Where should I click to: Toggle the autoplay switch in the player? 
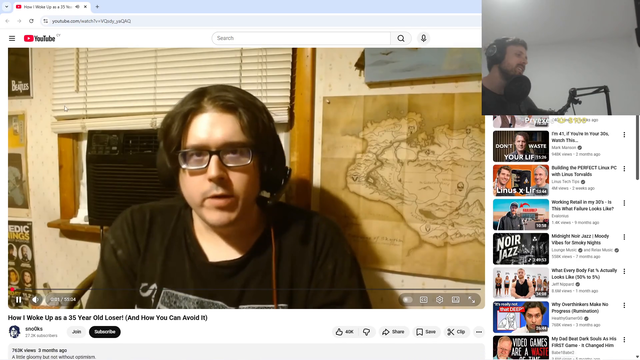pos(407,300)
